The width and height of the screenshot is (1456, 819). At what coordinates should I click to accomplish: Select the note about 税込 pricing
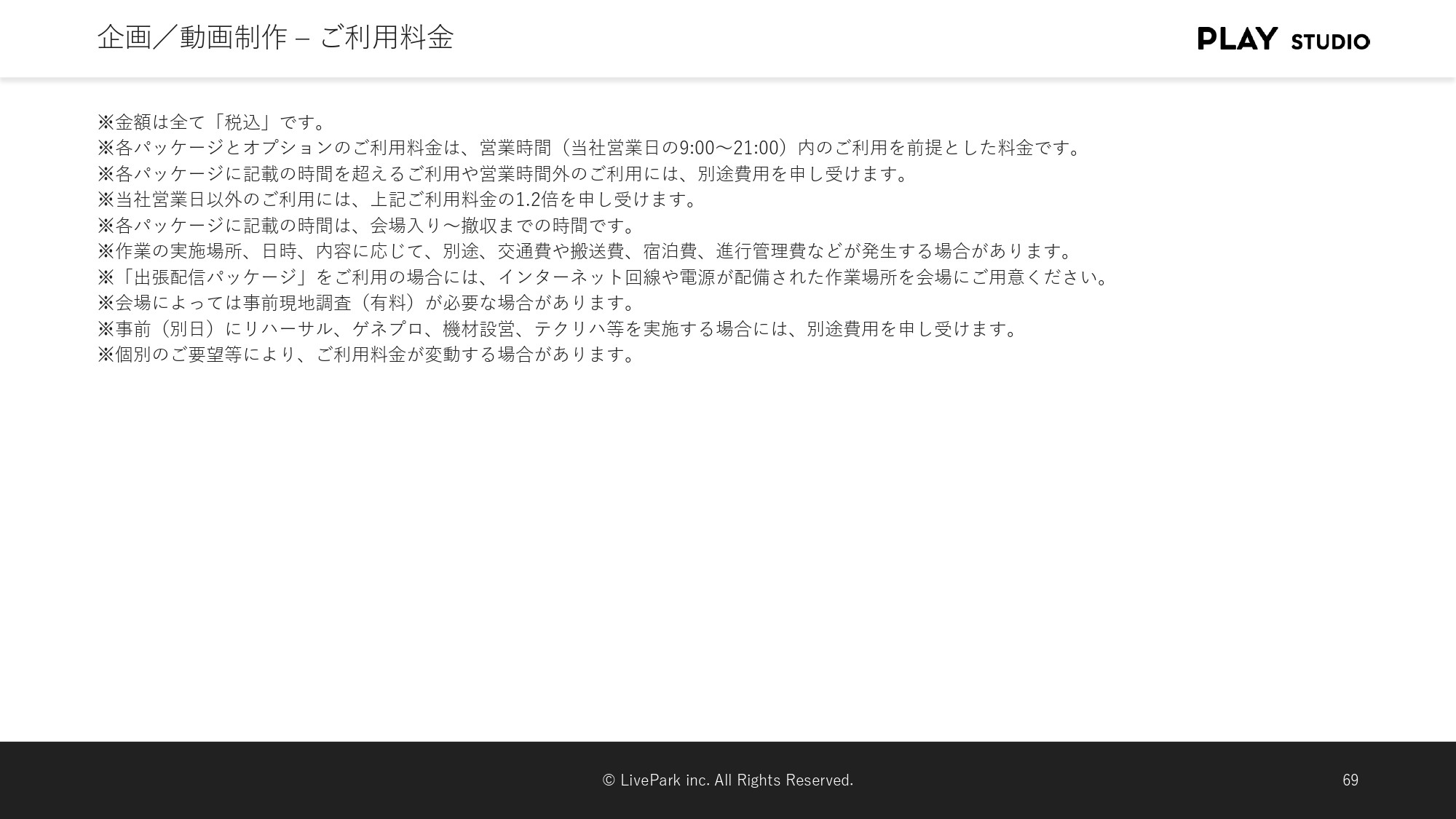click(x=211, y=122)
